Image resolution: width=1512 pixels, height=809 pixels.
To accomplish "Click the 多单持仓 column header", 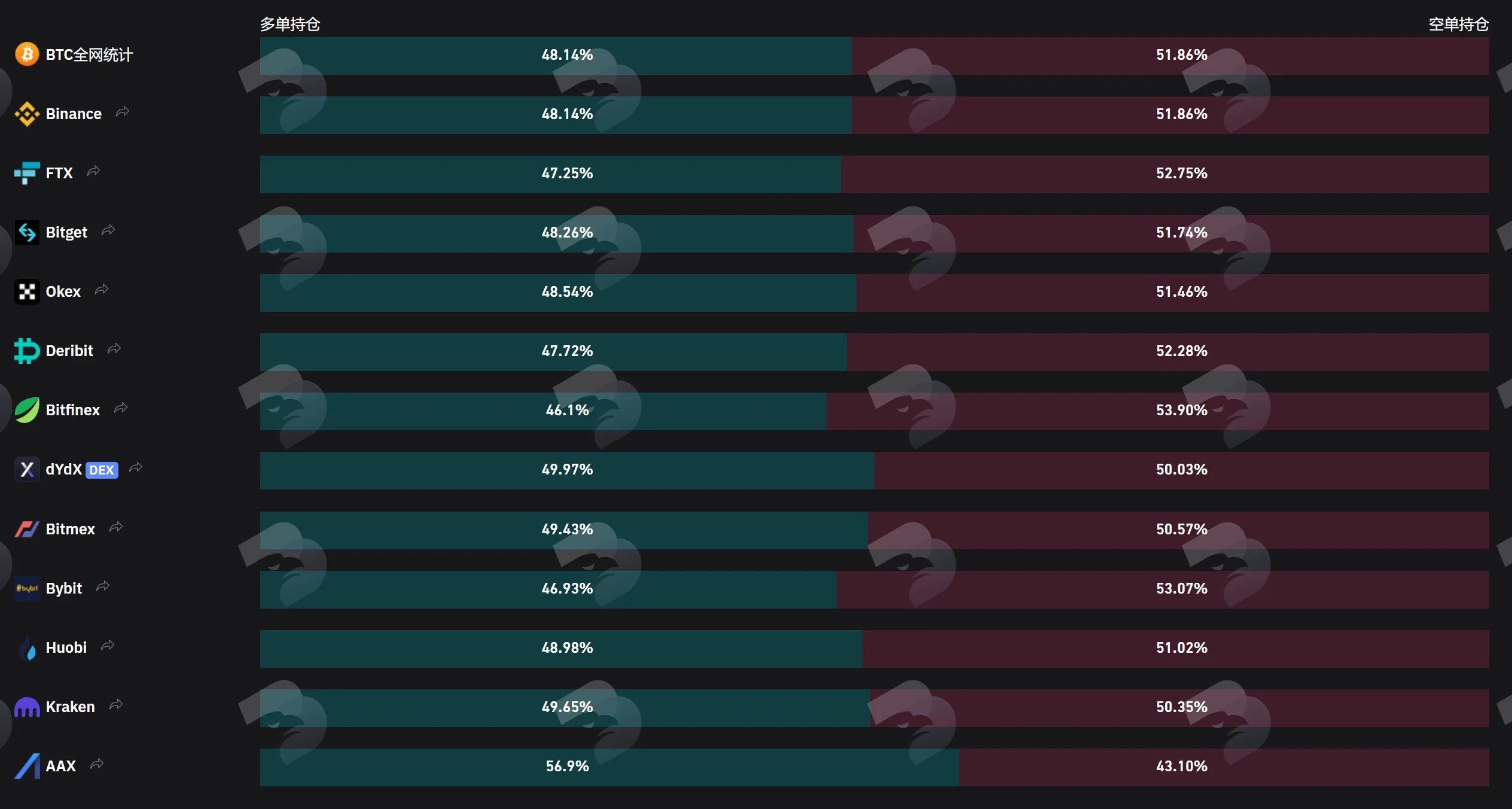I will pos(290,25).
